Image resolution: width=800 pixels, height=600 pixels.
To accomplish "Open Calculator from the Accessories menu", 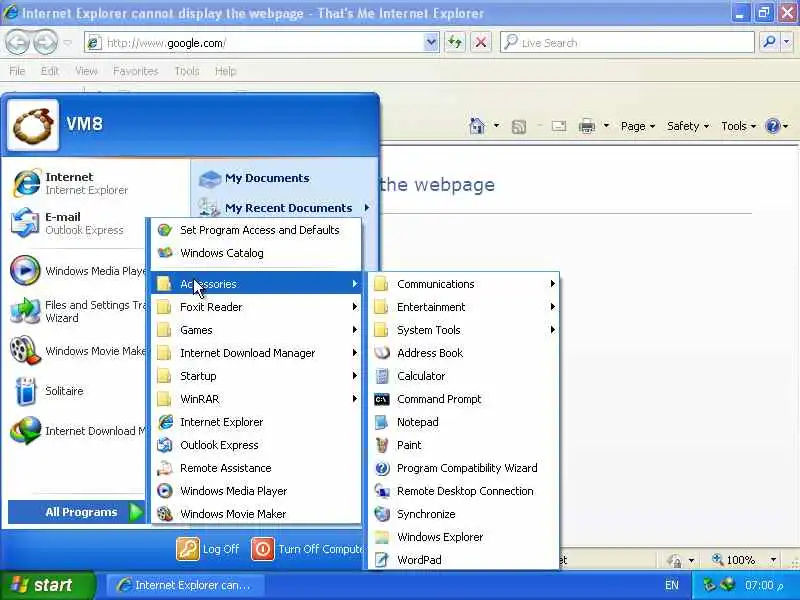I will click(x=463, y=376).
